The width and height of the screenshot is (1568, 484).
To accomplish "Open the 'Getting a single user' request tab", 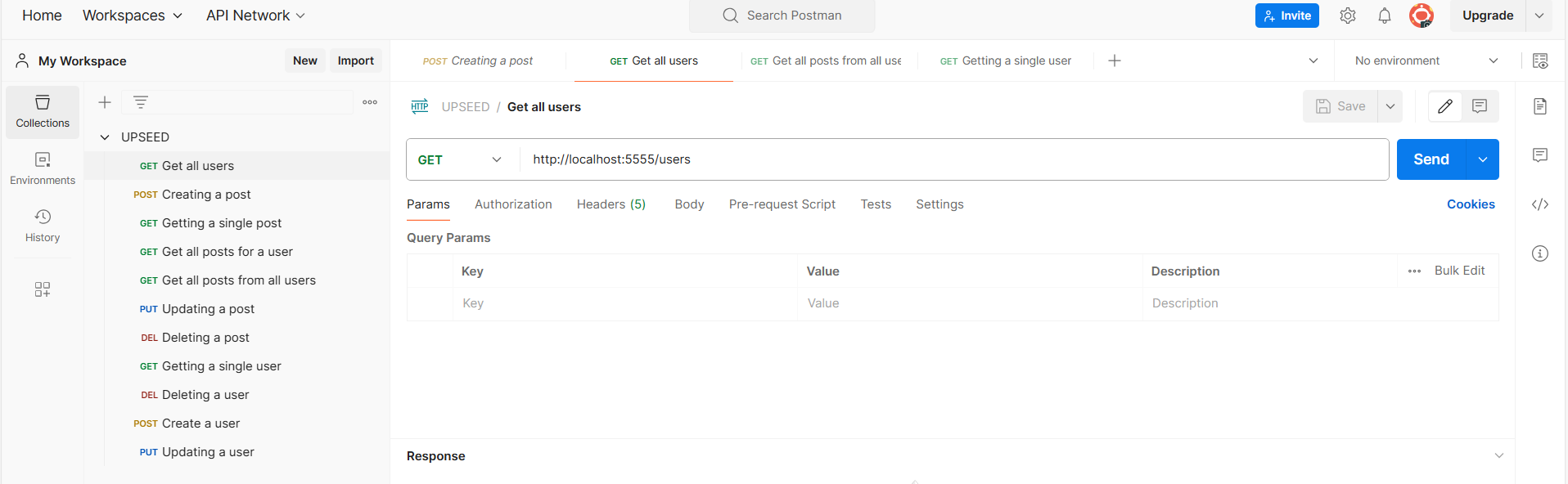I will tap(1006, 60).
